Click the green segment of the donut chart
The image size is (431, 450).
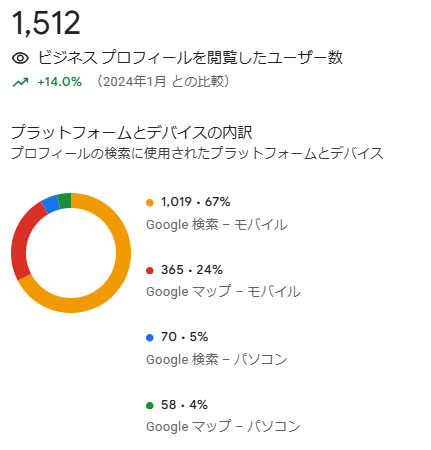click(65, 200)
